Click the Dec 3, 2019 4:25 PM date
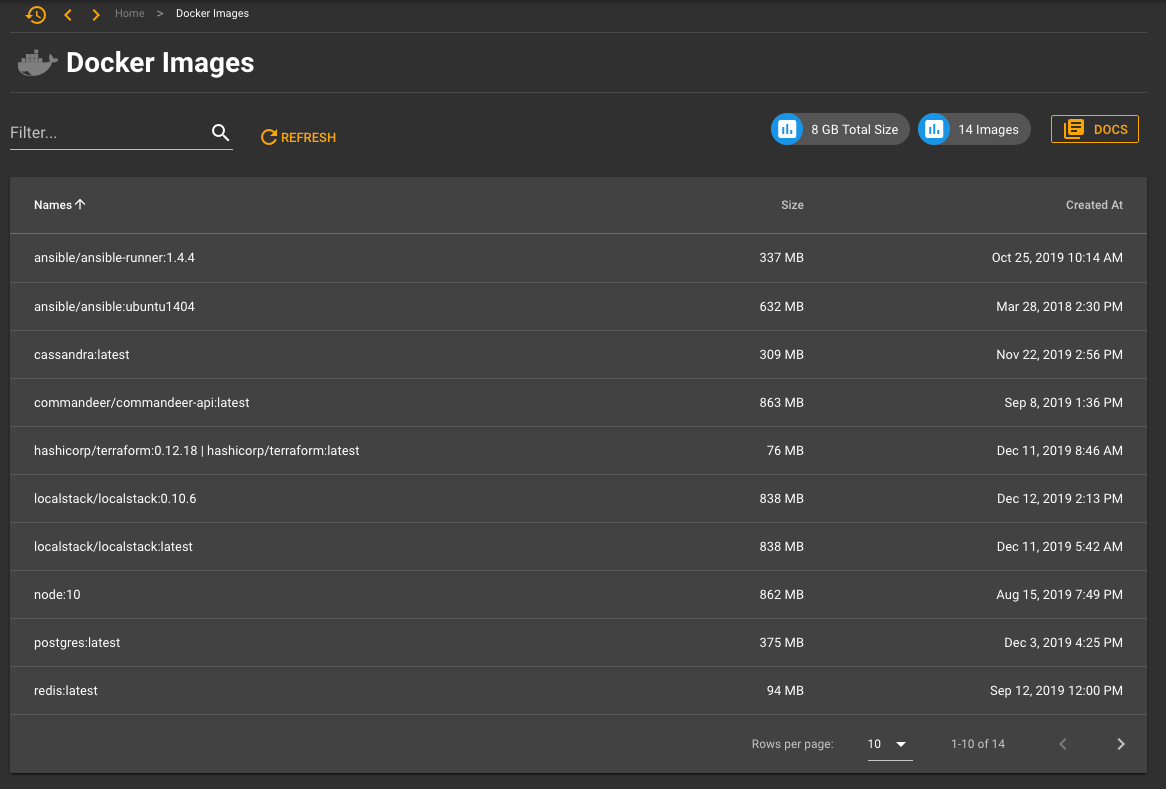1166x789 pixels. 1063,643
